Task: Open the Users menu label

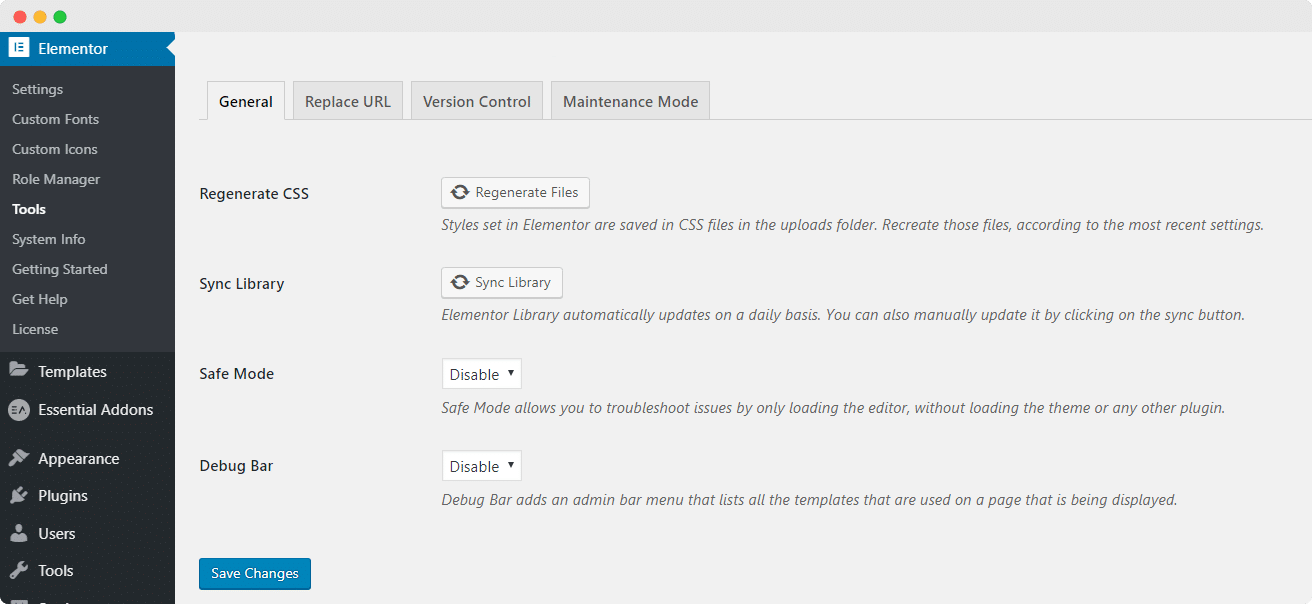Action: 57,533
